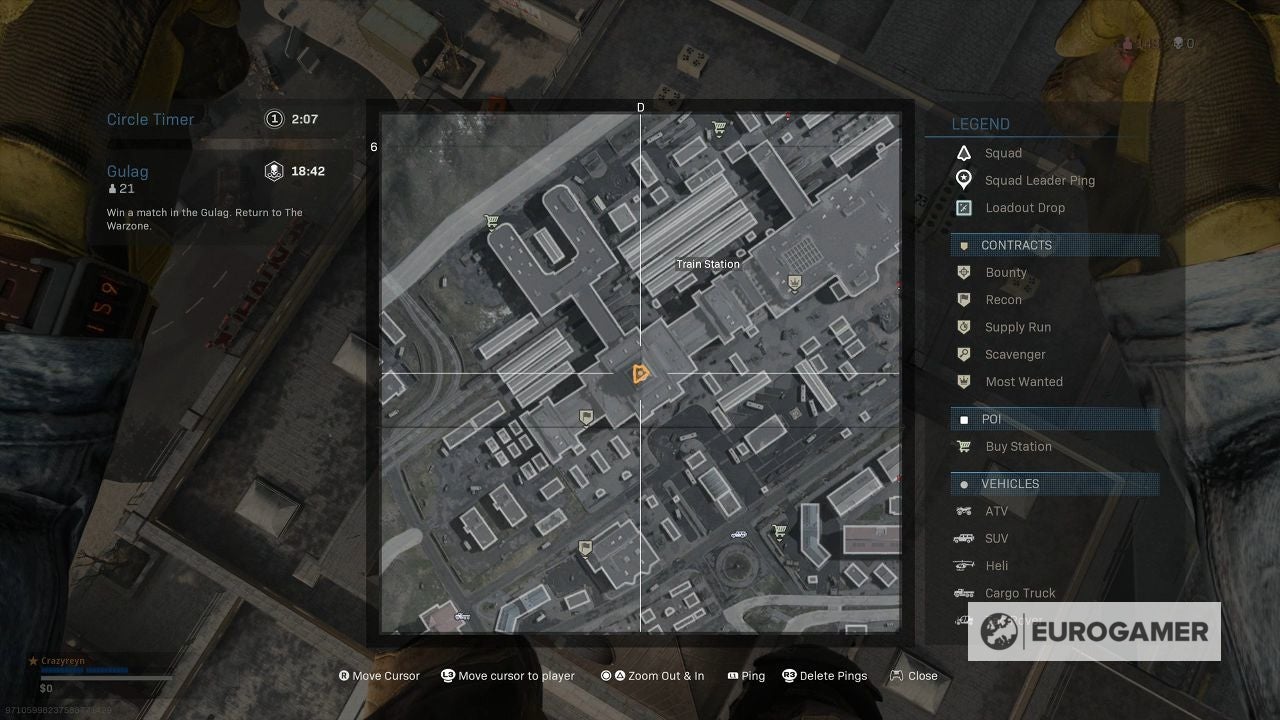
Task: Click the Gulag skull timer icon
Action: coord(274,171)
